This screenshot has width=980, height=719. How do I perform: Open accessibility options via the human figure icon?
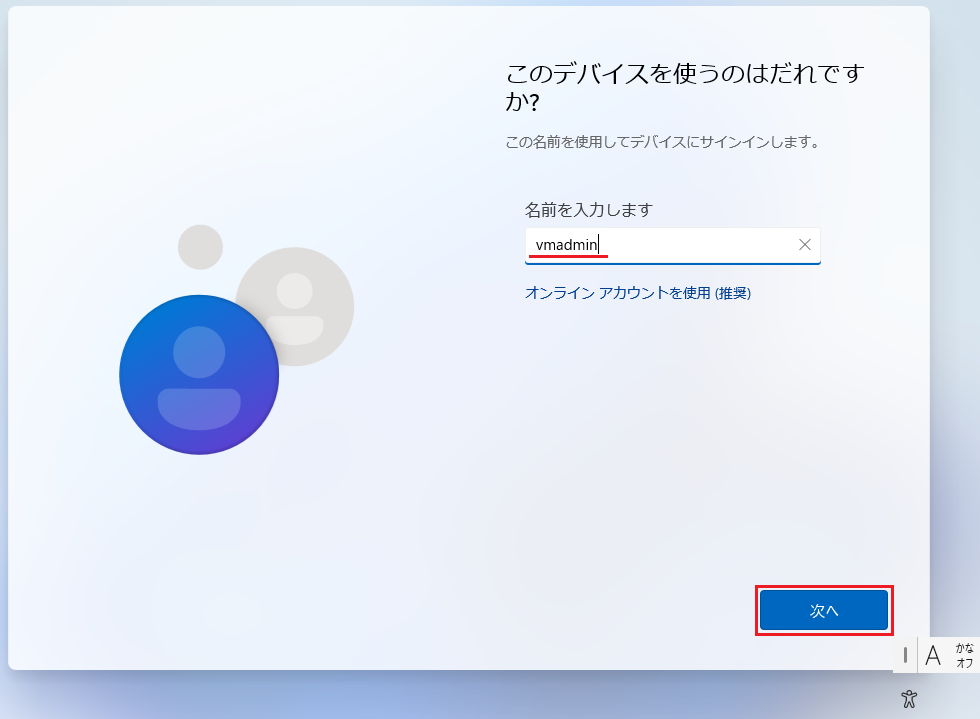(909, 698)
